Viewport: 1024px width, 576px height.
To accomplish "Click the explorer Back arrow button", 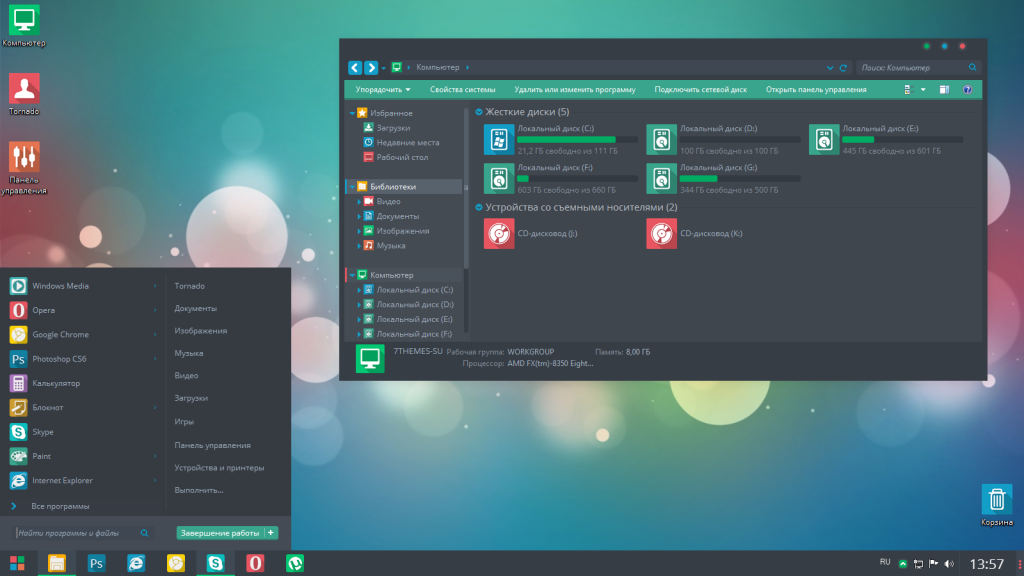I will 355,68.
